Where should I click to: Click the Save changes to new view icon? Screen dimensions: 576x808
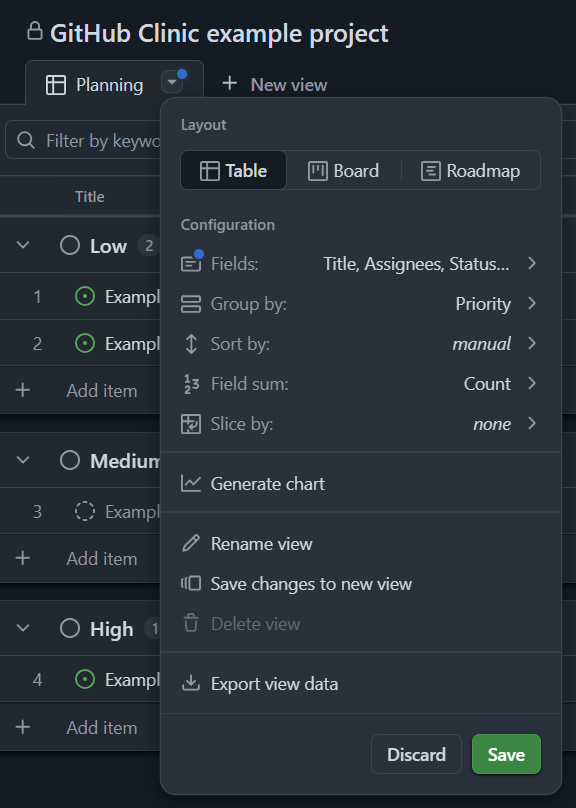point(191,583)
